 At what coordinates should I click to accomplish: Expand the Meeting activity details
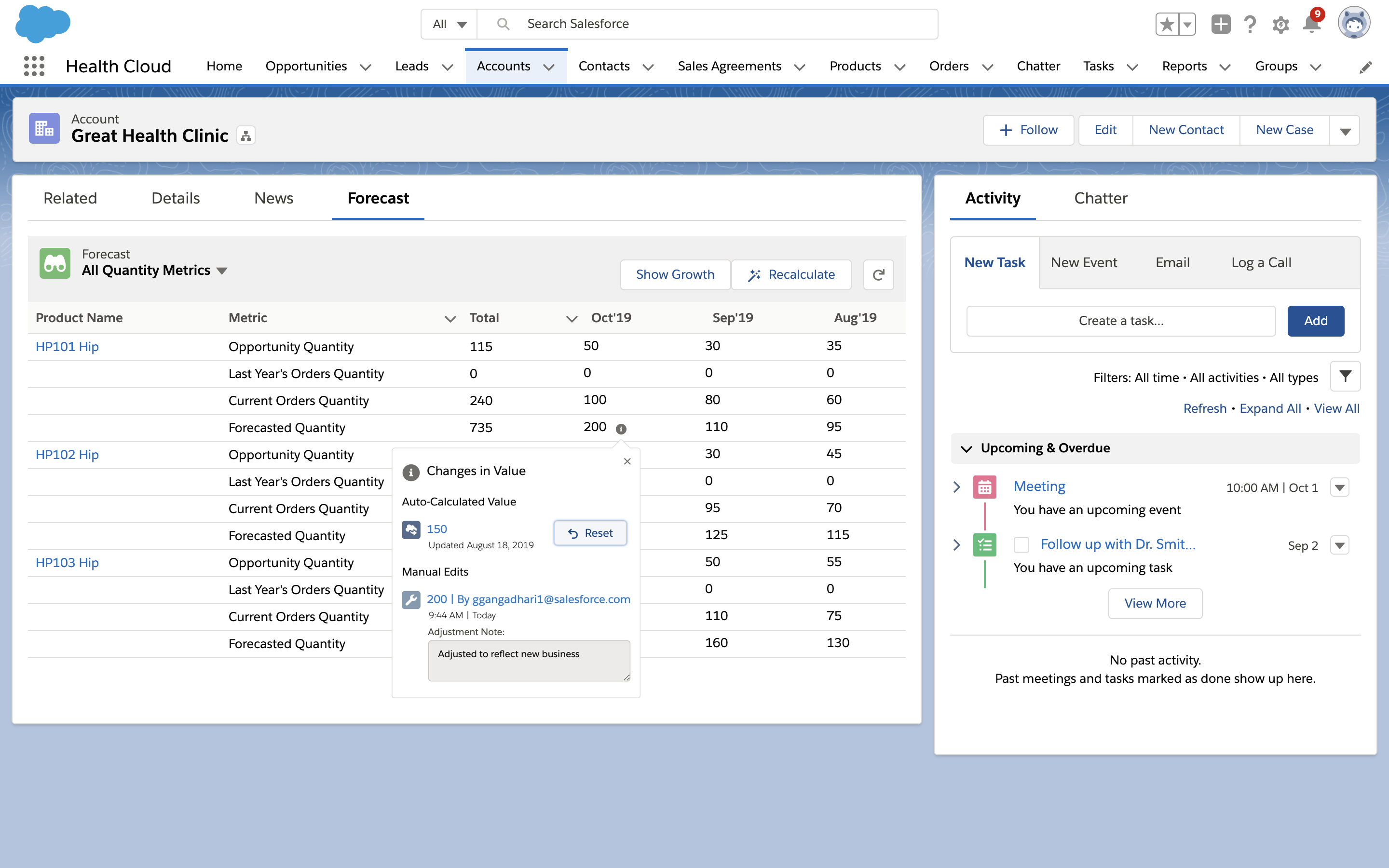(x=957, y=487)
